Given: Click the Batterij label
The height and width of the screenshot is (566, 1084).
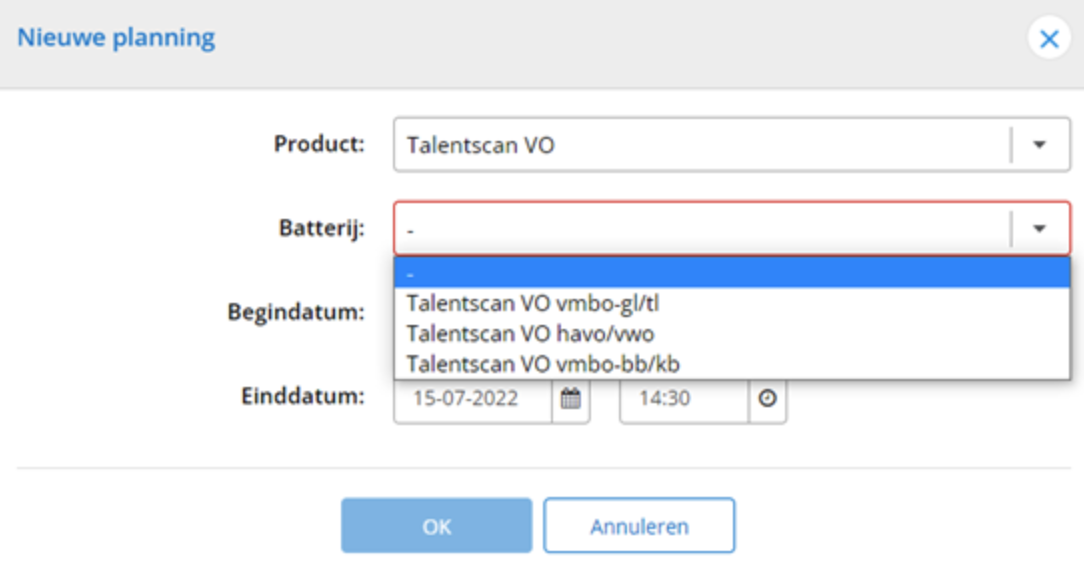Looking at the screenshot, I should tap(322, 228).
